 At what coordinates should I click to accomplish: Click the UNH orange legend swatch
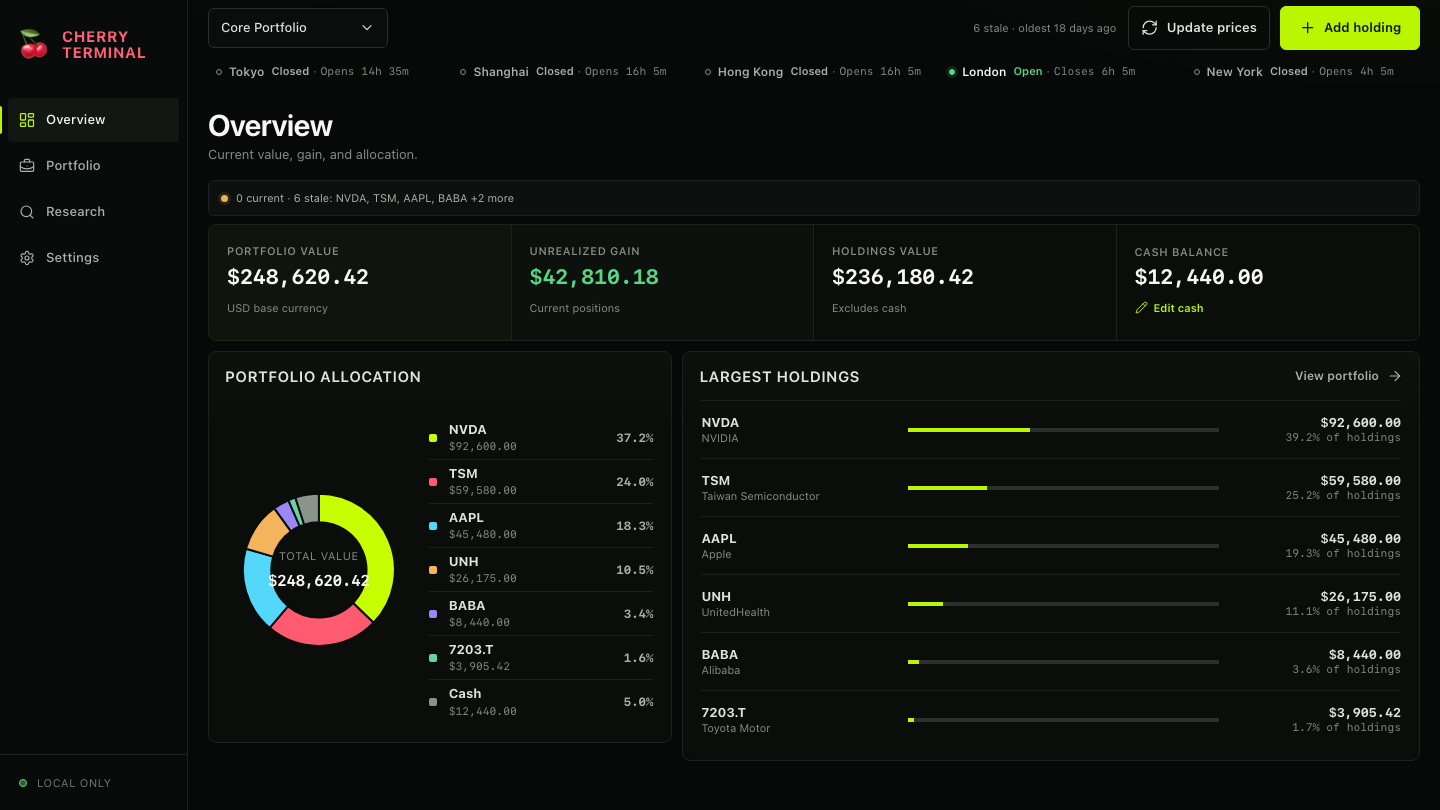pyautogui.click(x=433, y=570)
